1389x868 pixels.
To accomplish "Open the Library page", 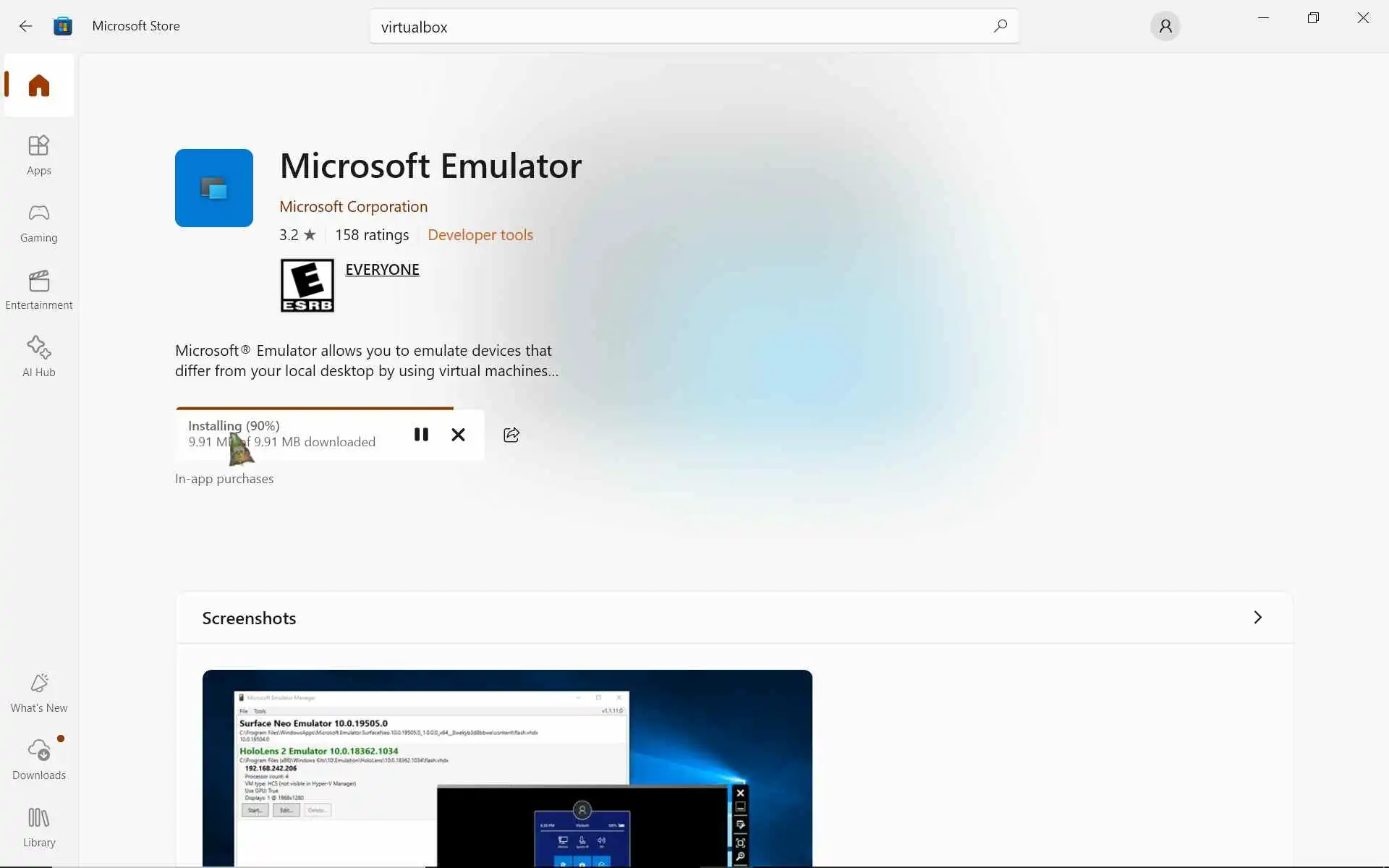I will pos(39,827).
